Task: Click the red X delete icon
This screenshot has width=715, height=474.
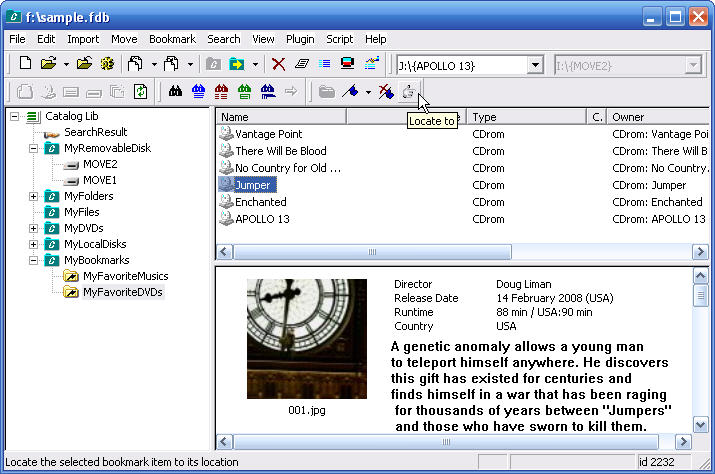Action: point(278,64)
